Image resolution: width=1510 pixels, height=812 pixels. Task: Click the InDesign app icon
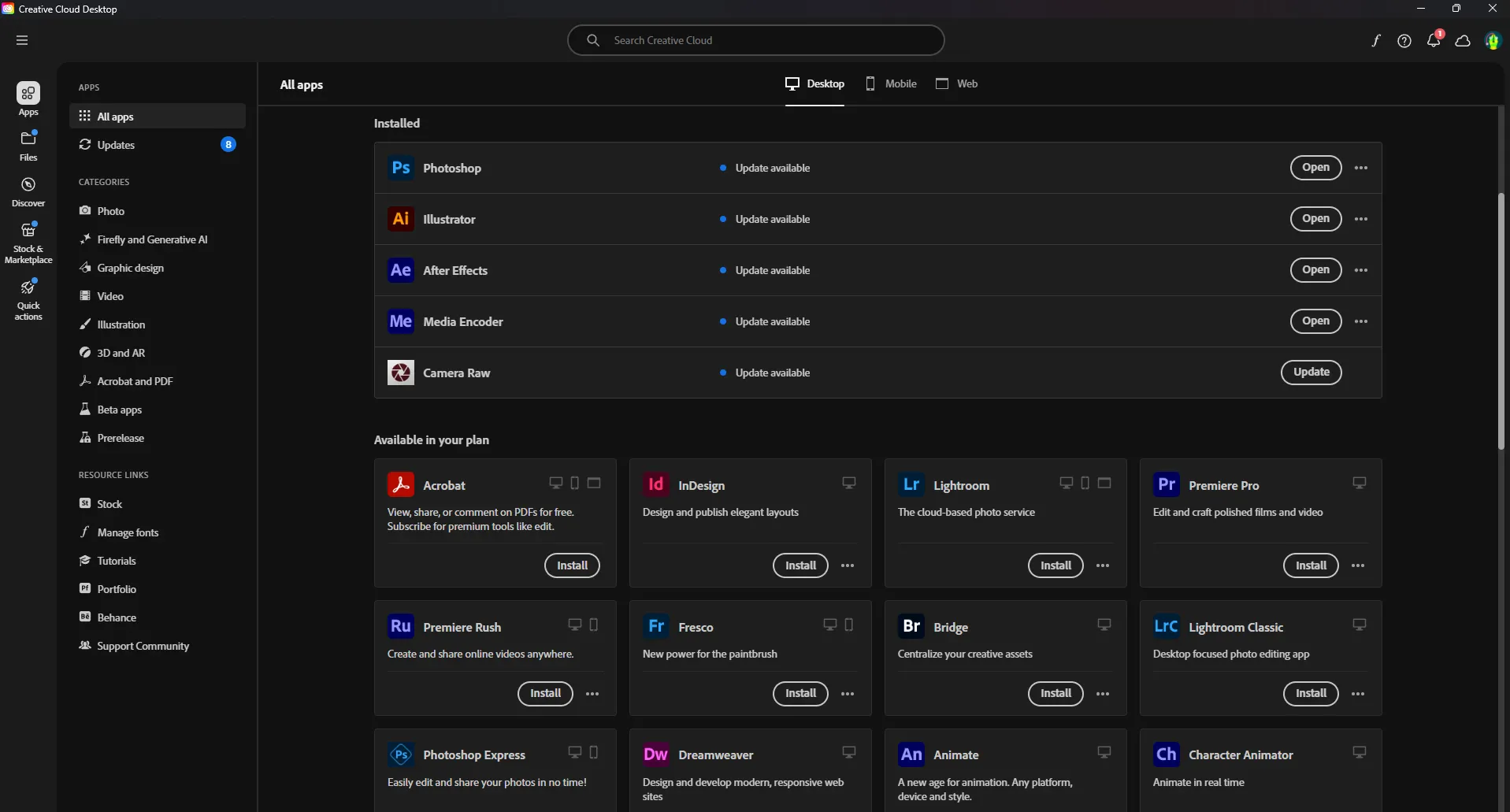656,484
